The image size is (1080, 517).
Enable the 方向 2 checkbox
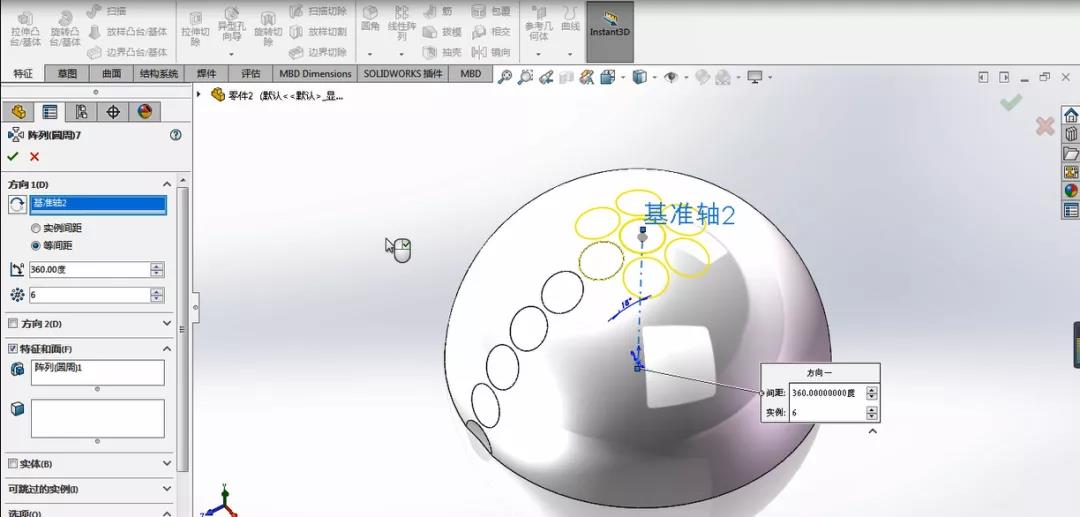pos(12,324)
